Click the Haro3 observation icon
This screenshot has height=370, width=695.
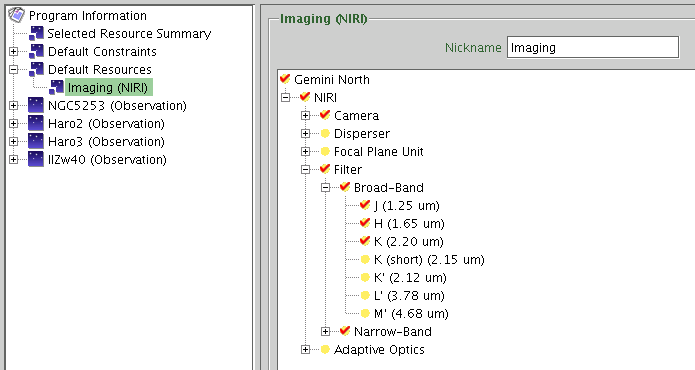point(36,141)
